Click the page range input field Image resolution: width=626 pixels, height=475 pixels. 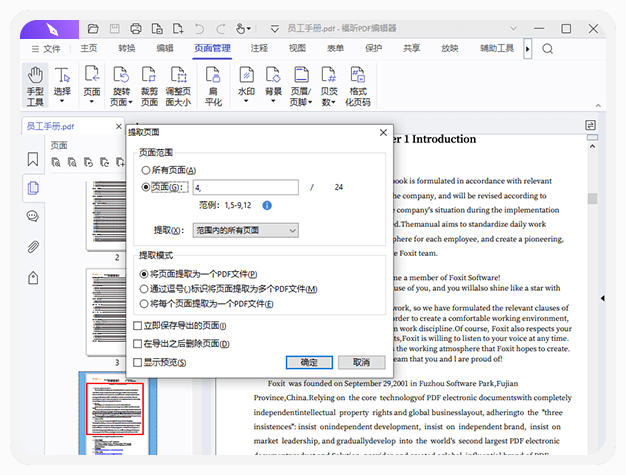pyautogui.click(x=246, y=187)
